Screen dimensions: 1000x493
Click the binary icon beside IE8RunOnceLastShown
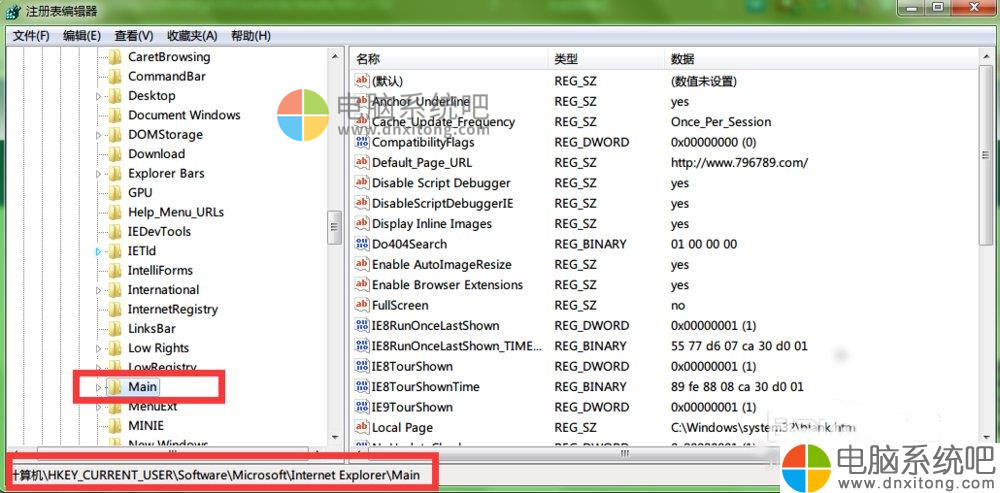[x=362, y=326]
